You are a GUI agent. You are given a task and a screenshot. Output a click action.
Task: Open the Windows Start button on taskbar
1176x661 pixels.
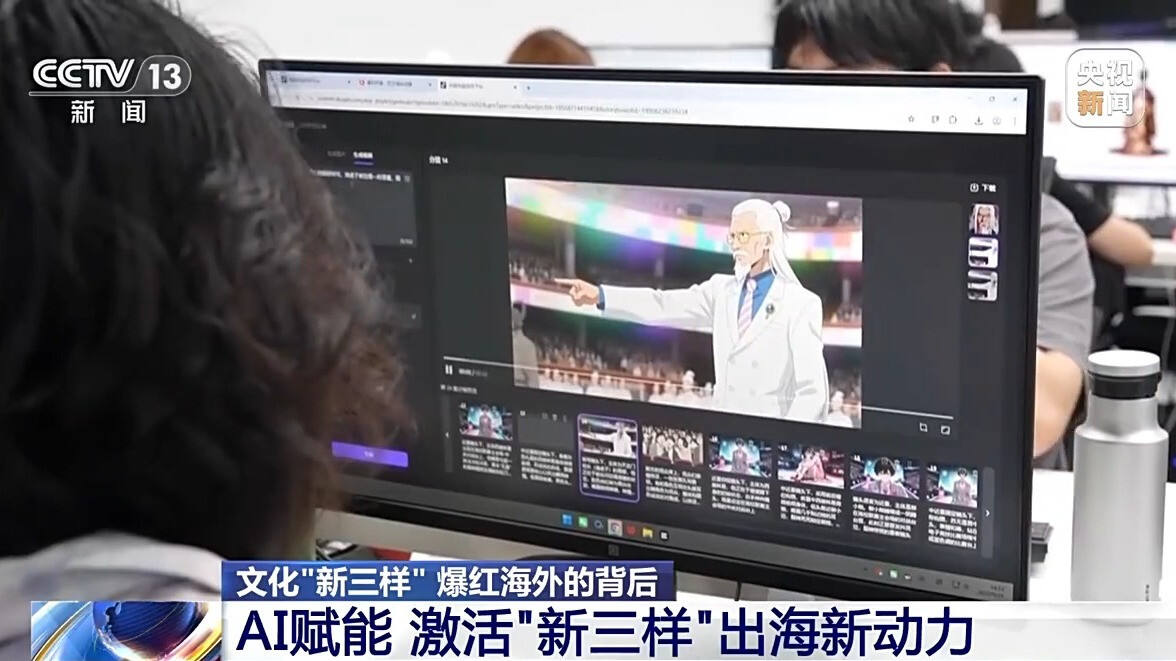pos(567,520)
